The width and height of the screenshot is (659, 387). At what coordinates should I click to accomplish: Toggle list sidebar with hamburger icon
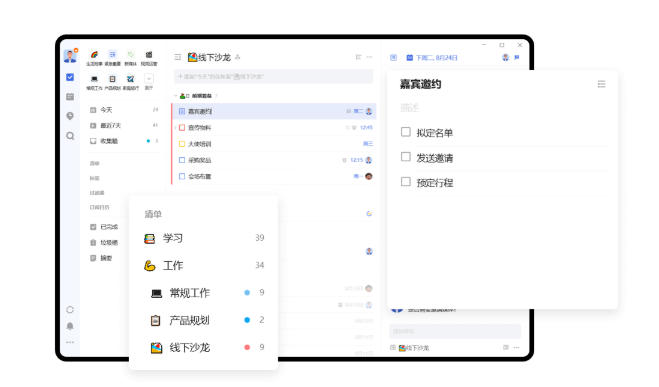click(178, 57)
